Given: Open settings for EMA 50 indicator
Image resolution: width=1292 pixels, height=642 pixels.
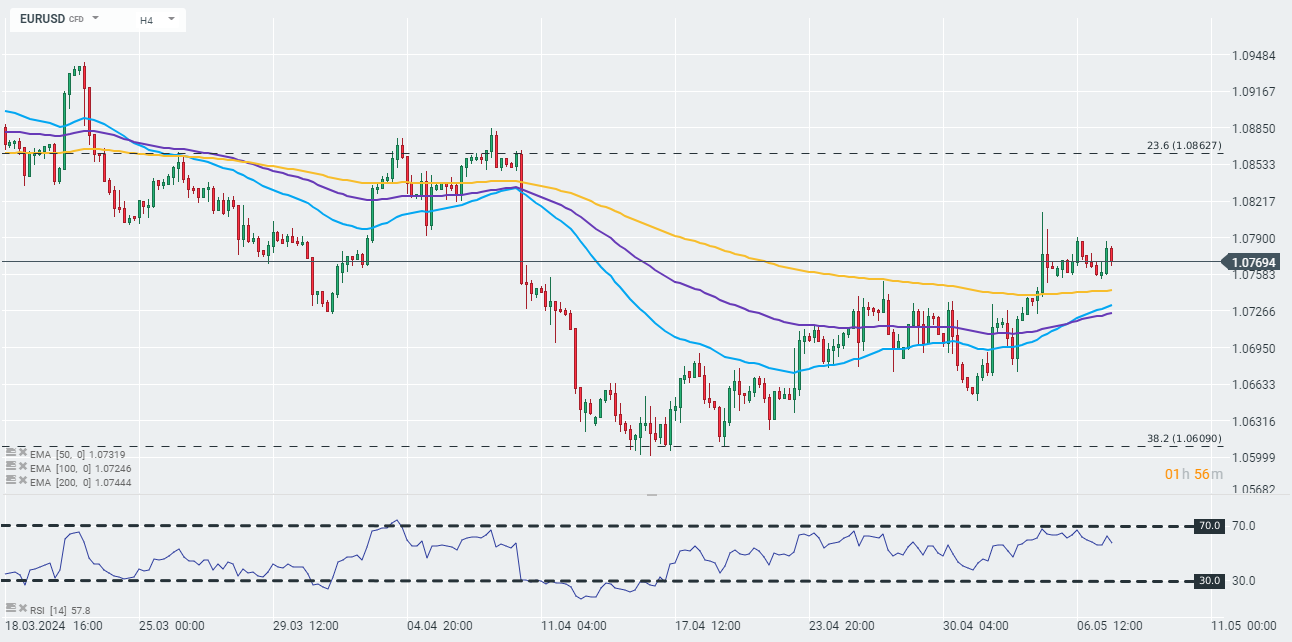Looking at the screenshot, I should click(x=11, y=452).
